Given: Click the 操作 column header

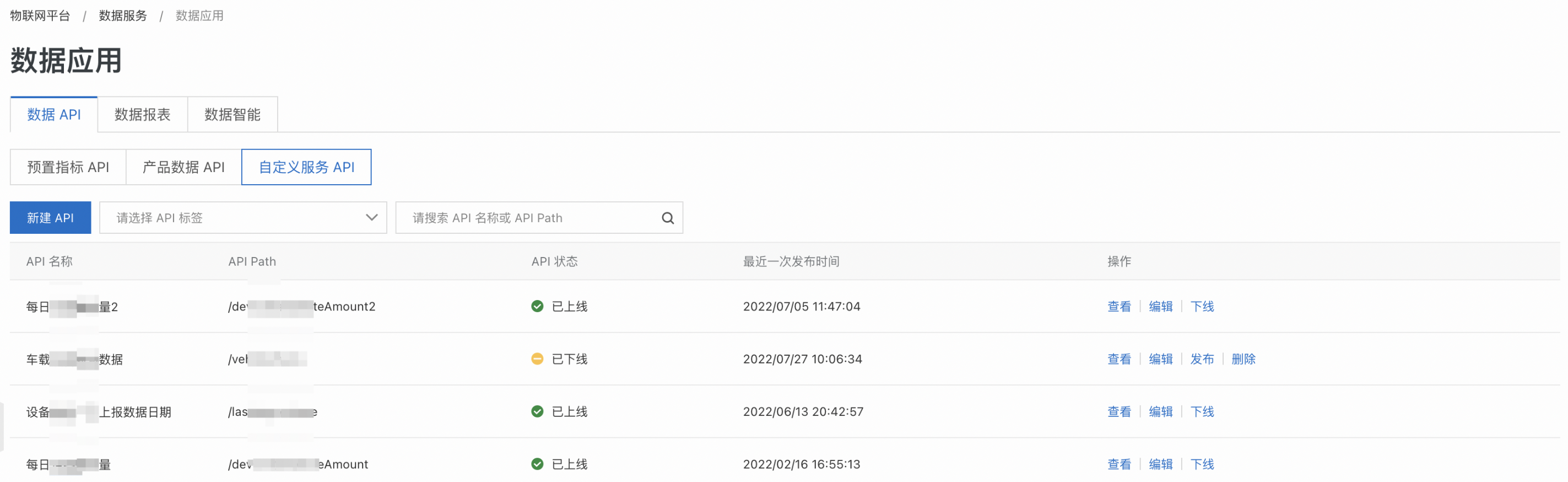Looking at the screenshot, I should (1119, 261).
